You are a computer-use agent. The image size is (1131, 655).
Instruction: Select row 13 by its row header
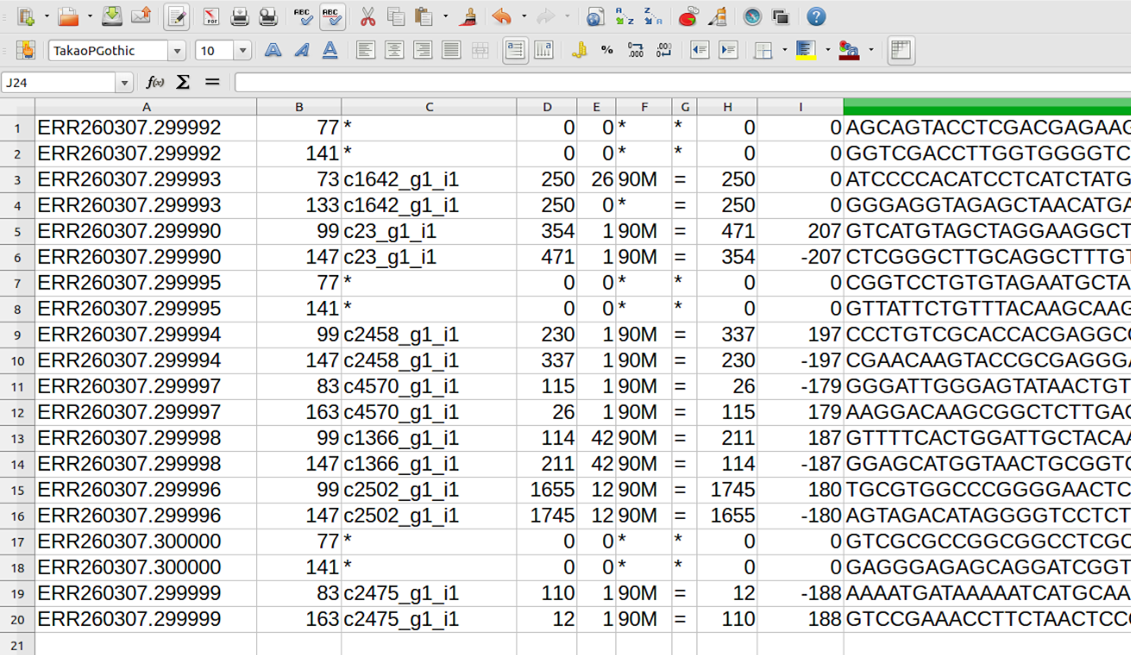(17, 439)
